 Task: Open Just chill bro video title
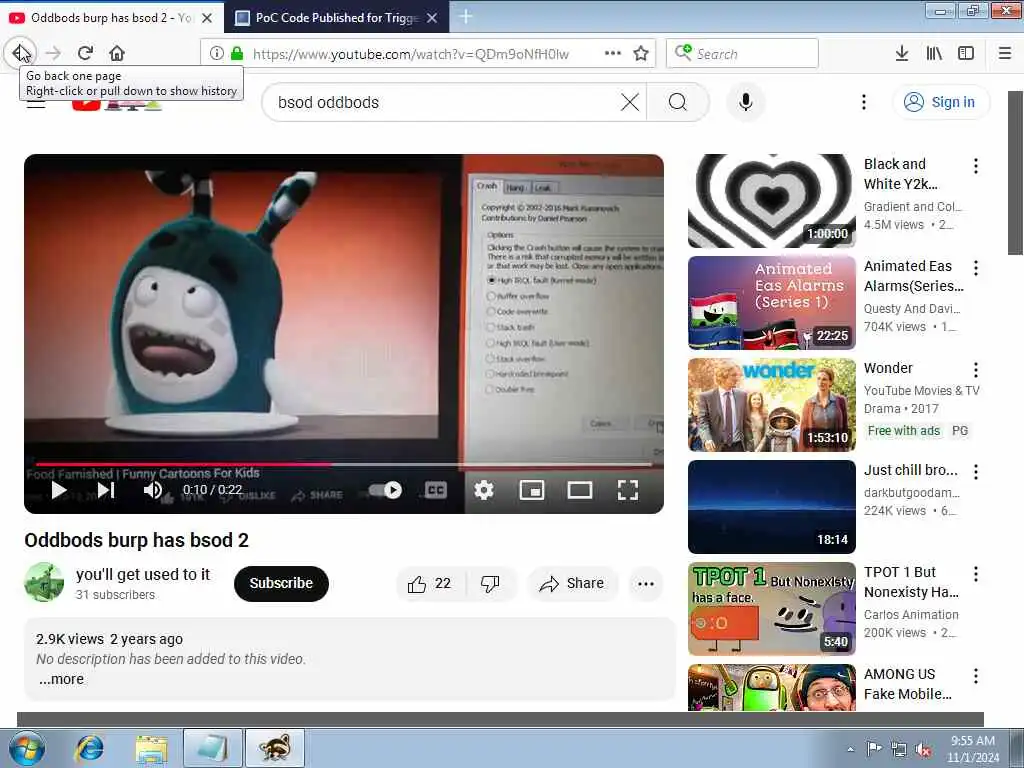pyautogui.click(x=910, y=470)
